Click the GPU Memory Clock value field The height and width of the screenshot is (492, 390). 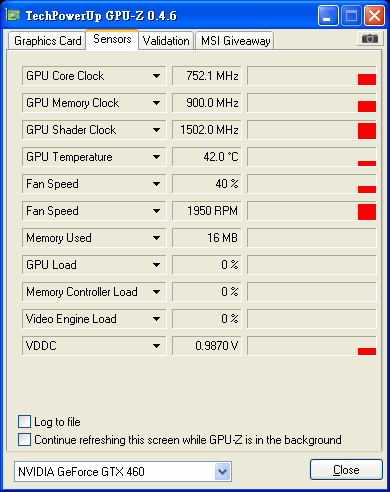207,103
